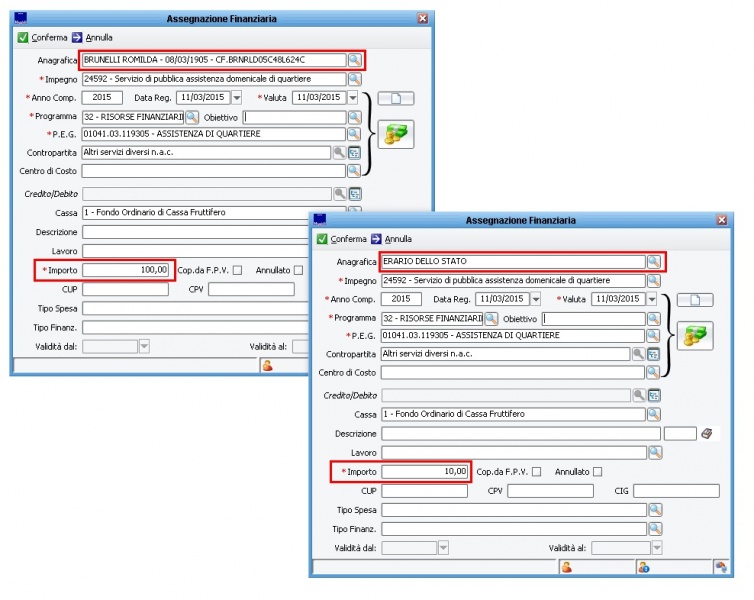Search Tipo Spesa in the front window
This screenshot has height=600, width=754.
pos(655,510)
